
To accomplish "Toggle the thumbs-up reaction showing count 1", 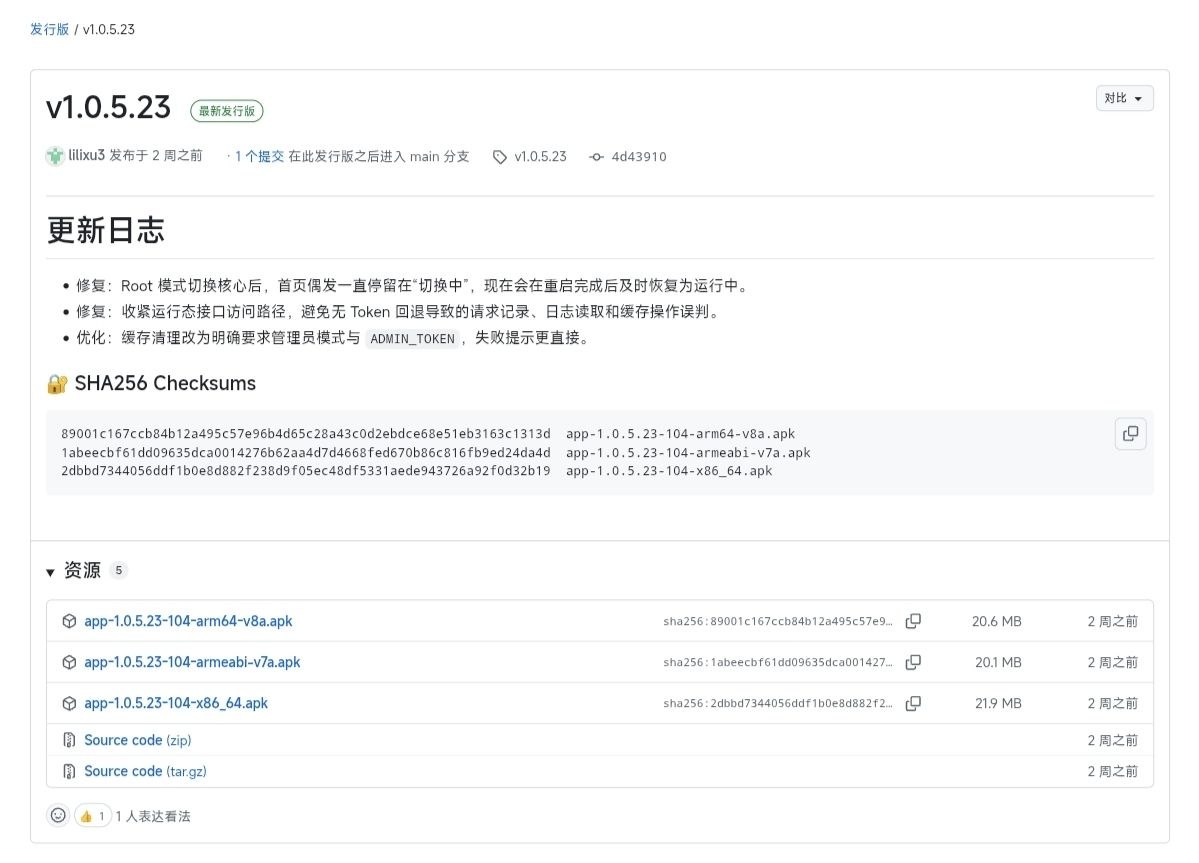I will (93, 815).
